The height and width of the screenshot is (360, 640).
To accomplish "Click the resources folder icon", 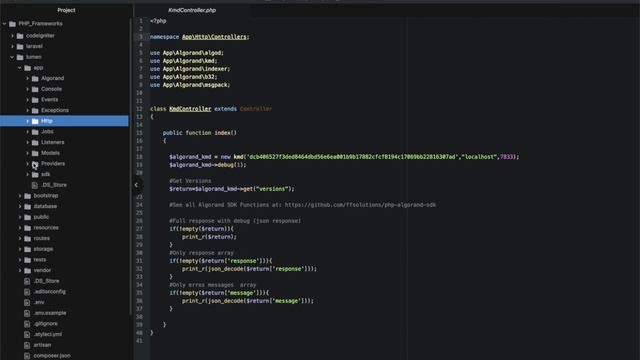I will (27, 228).
